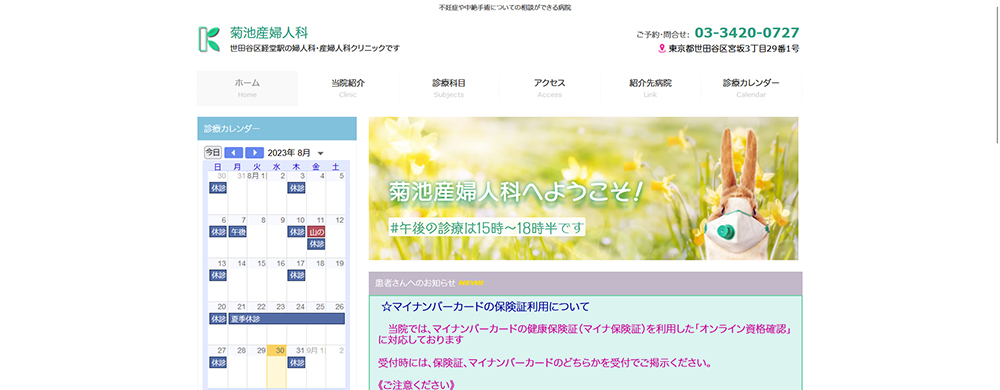Click the 《ご注意ください》 notice text
Image resolution: width=1000 pixels, height=390 pixels.
[416, 385]
